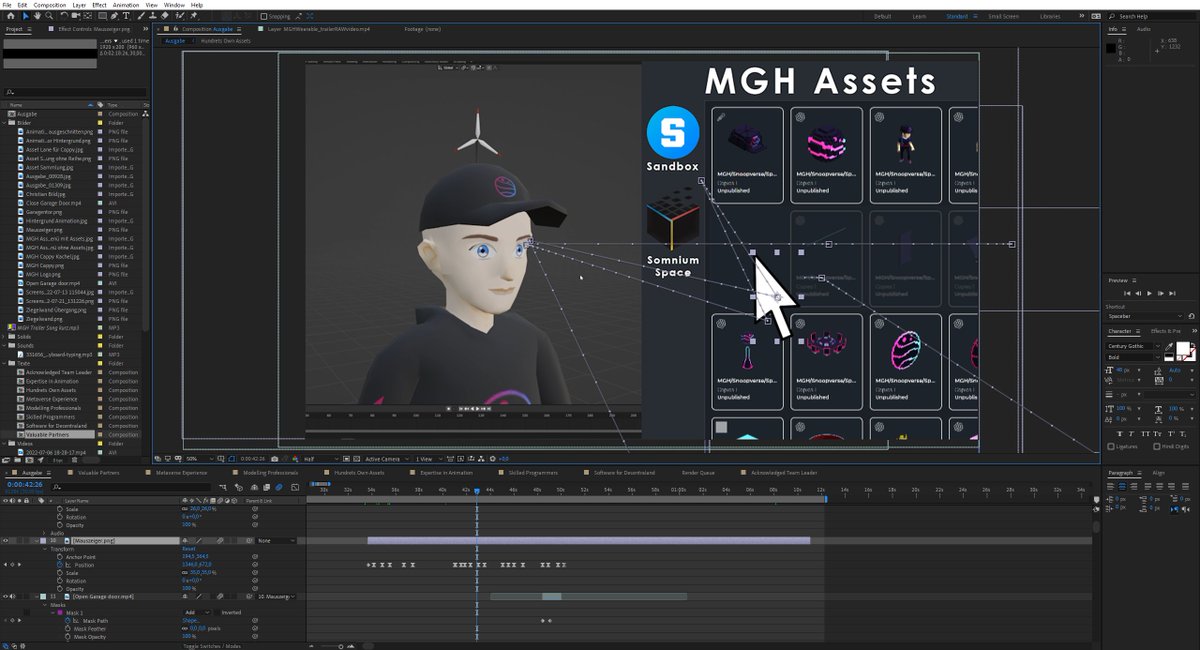The width and height of the screenshot is (1200, 650).
Task: Open the Window menu
Action: [174, 5]
